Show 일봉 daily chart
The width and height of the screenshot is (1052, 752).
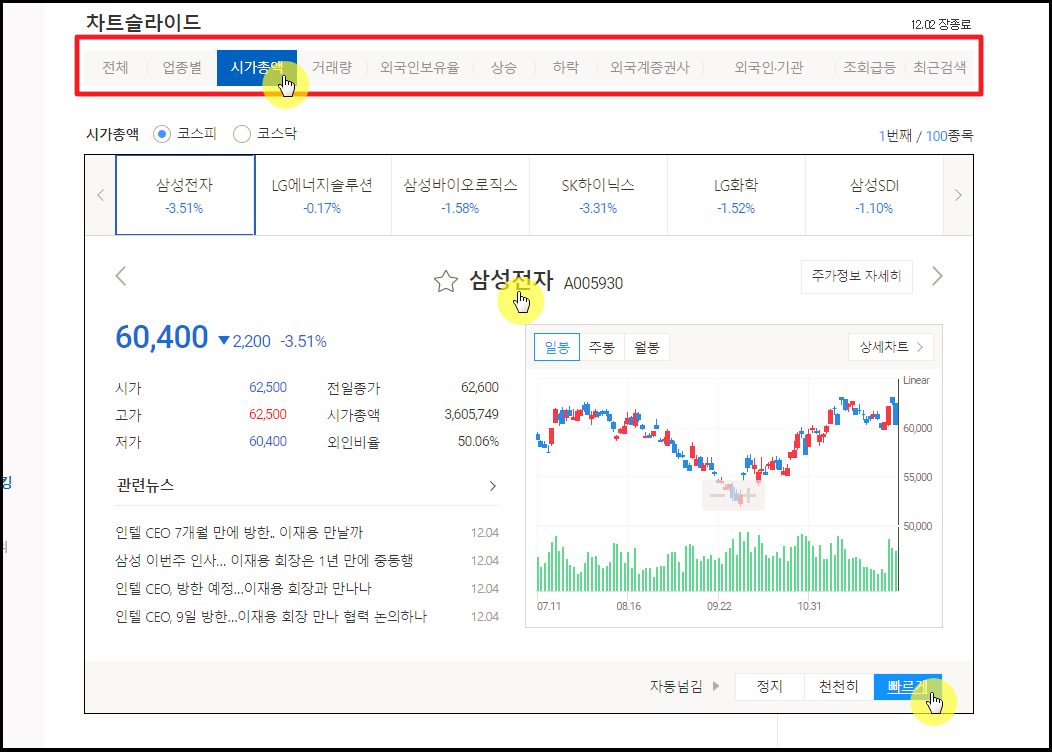tap(557, 347)
